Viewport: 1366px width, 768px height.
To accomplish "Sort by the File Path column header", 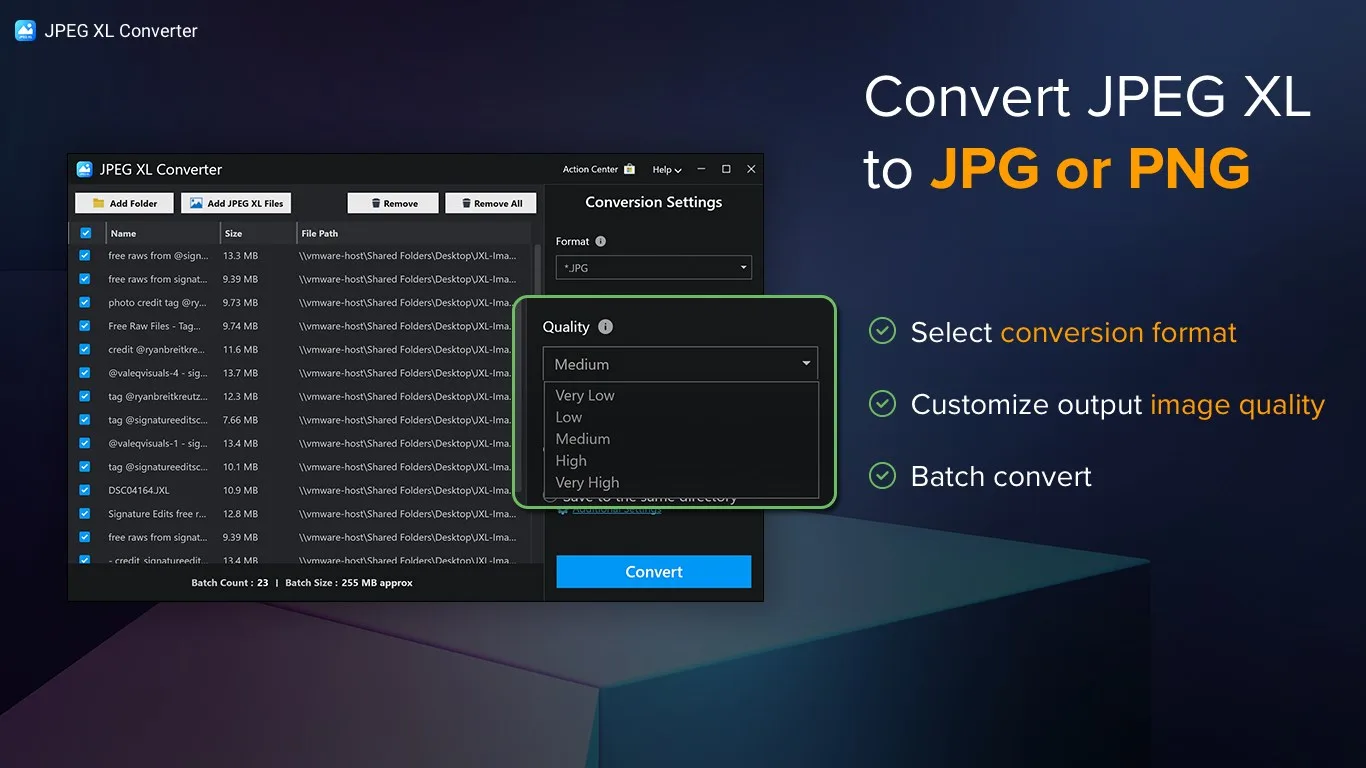I will pos(413,233).
